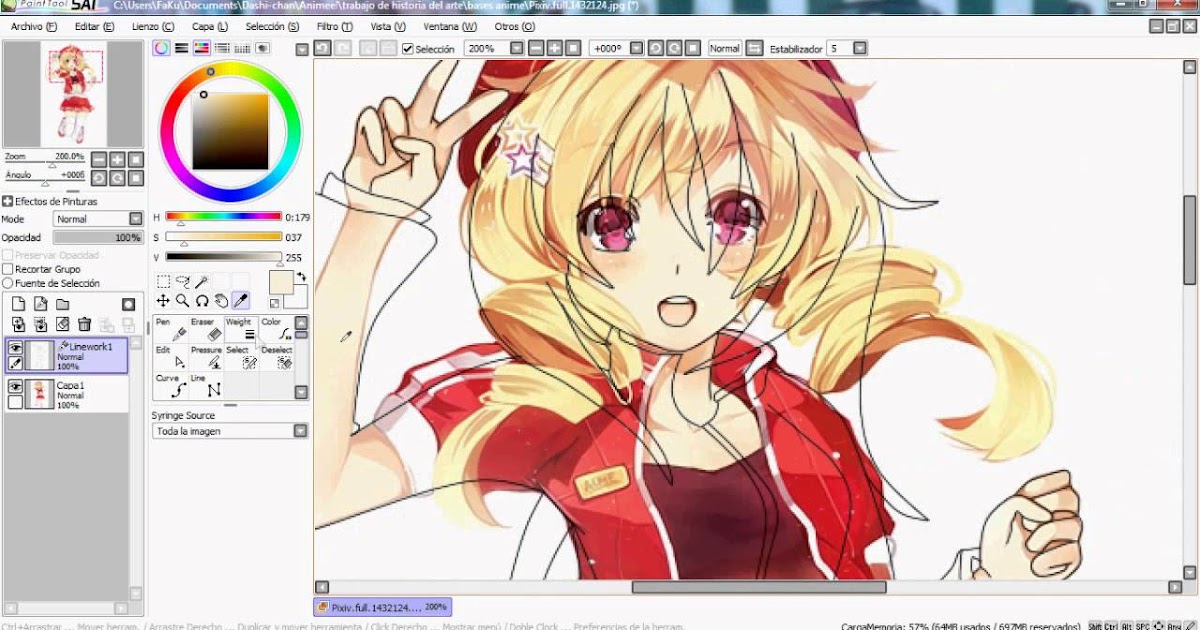Flip the view horizontally
This screenshot has width=1200, height=630.
click(755, 48)
